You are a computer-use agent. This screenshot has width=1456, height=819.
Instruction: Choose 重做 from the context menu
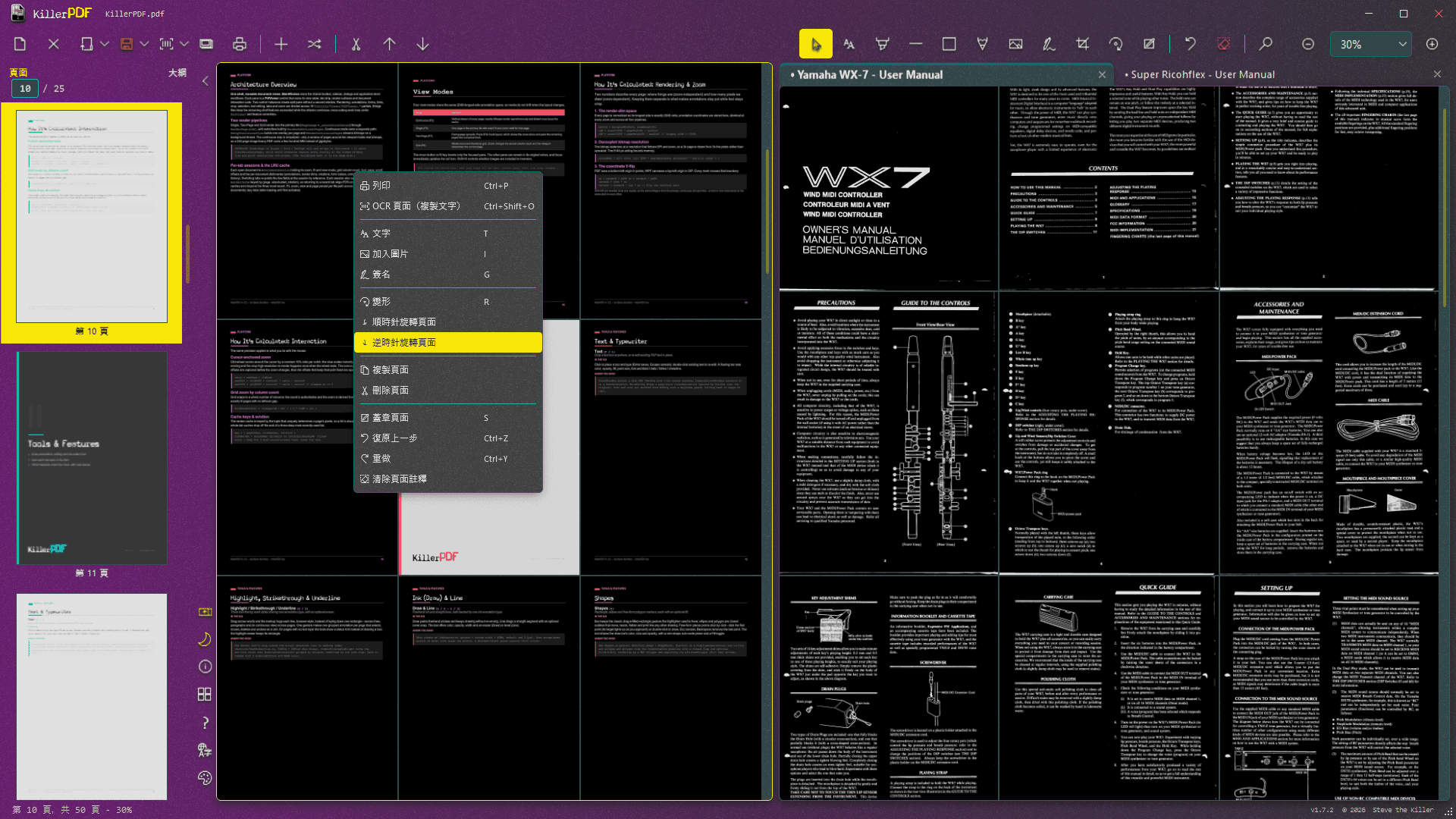pyautogui.click(x=448, y=459)
